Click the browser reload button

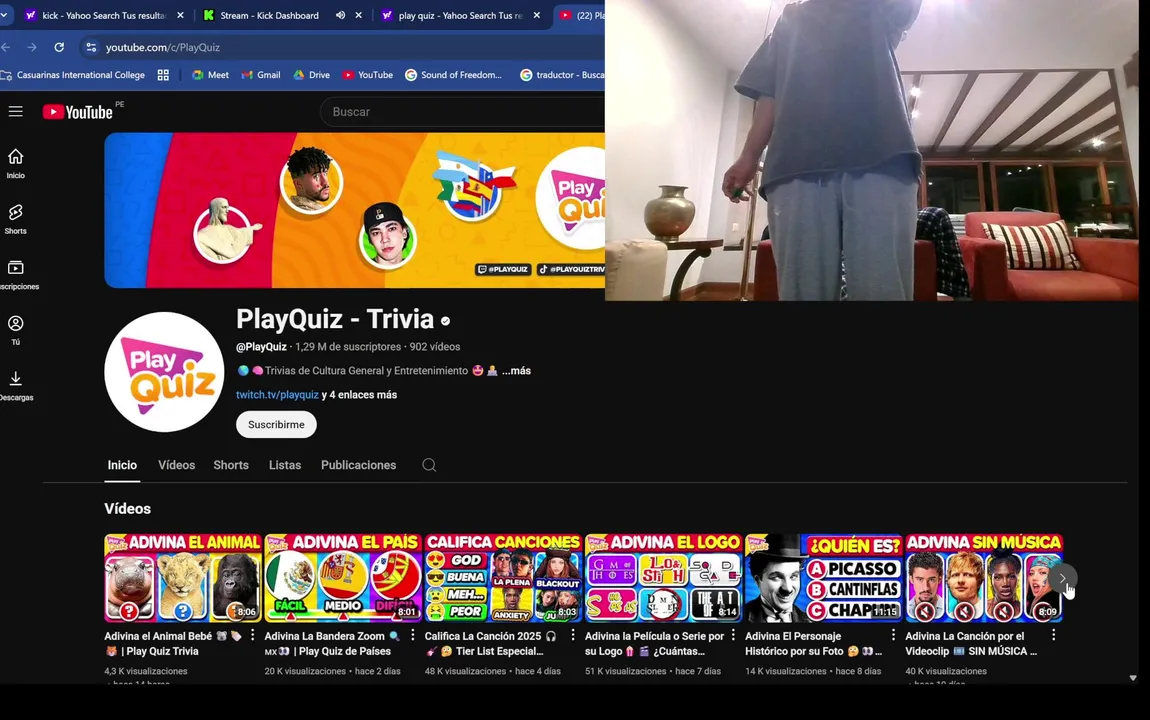pyautogui.click(x=59, y=47)
